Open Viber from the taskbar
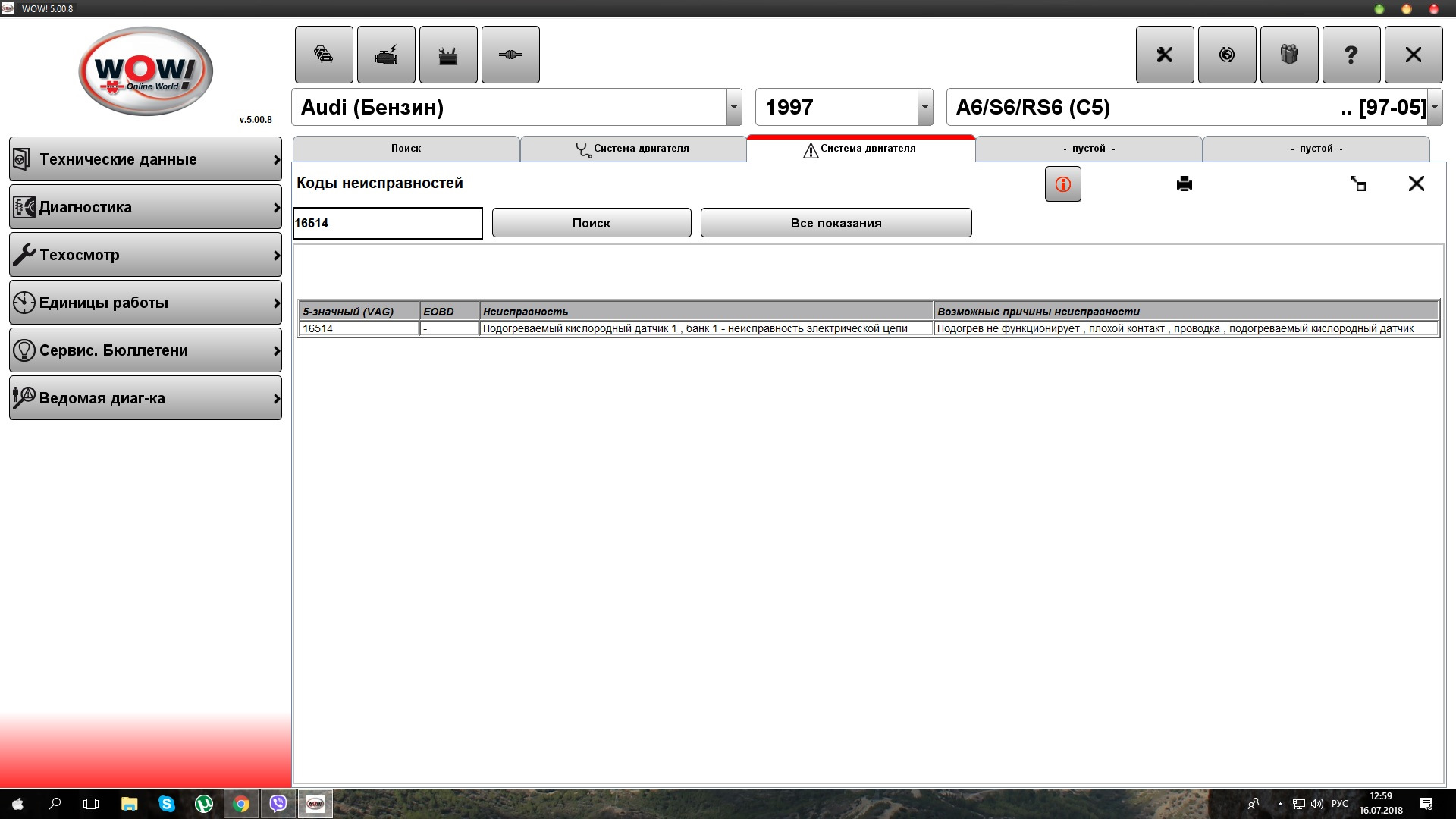The width and height of the screenshot is (1456, 819). point(278,804)
